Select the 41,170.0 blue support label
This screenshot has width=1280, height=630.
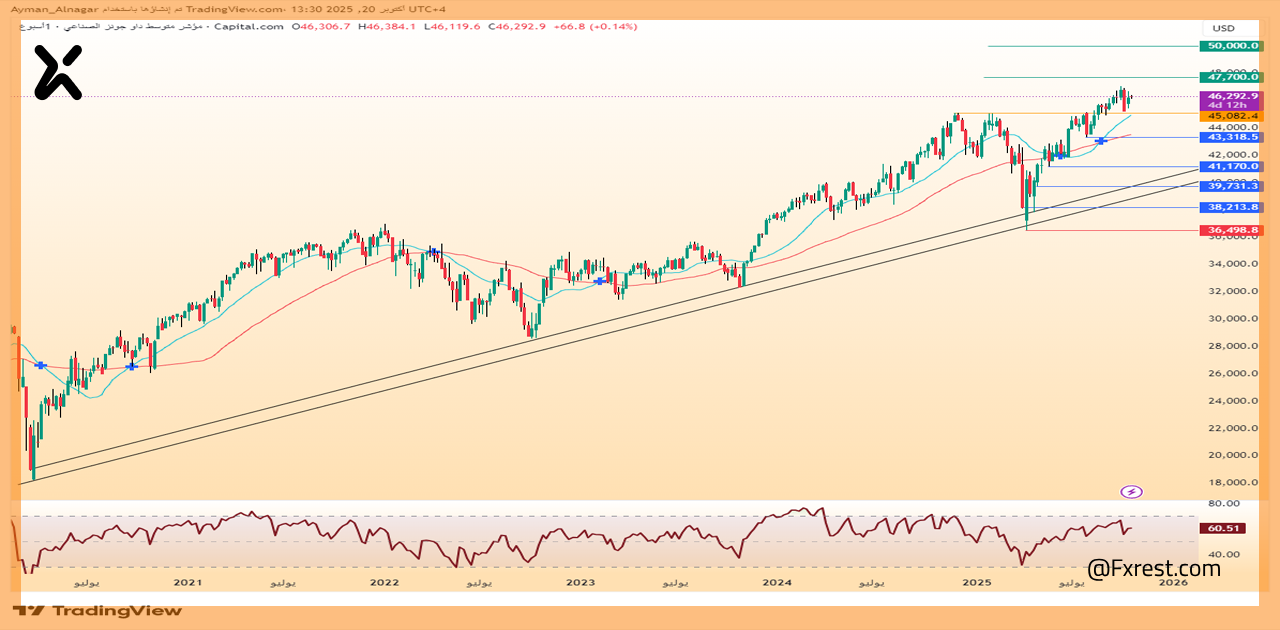(x=1231, y=167)
